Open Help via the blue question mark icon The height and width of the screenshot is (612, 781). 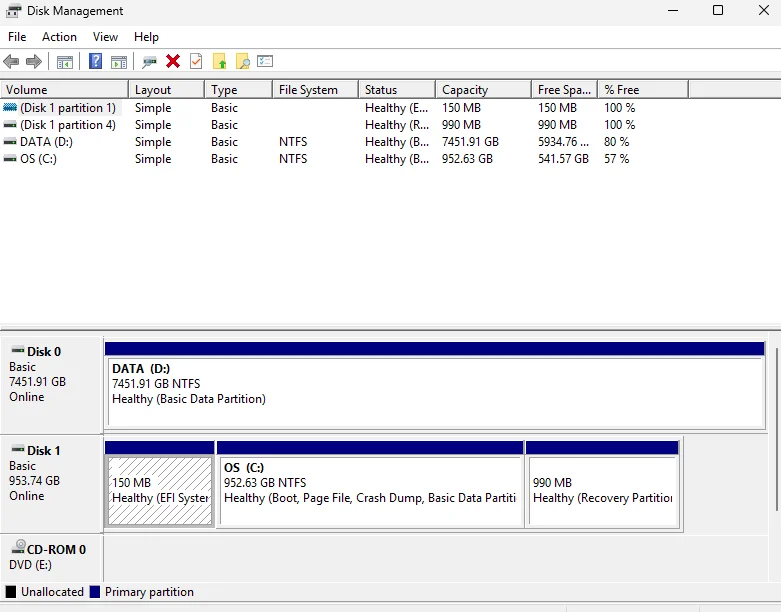coord(95,61)
